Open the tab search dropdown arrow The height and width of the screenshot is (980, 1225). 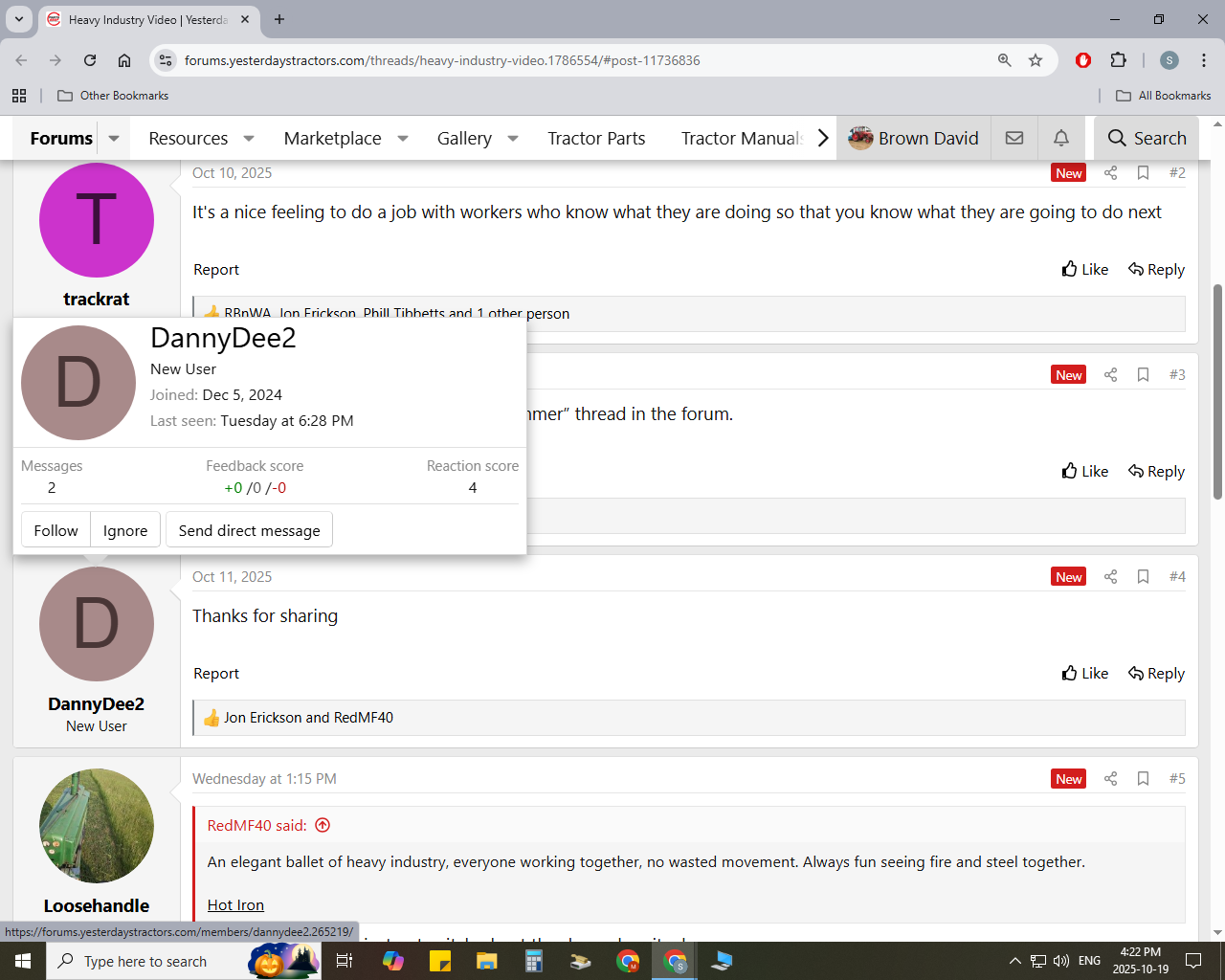[x=19, y=19]
